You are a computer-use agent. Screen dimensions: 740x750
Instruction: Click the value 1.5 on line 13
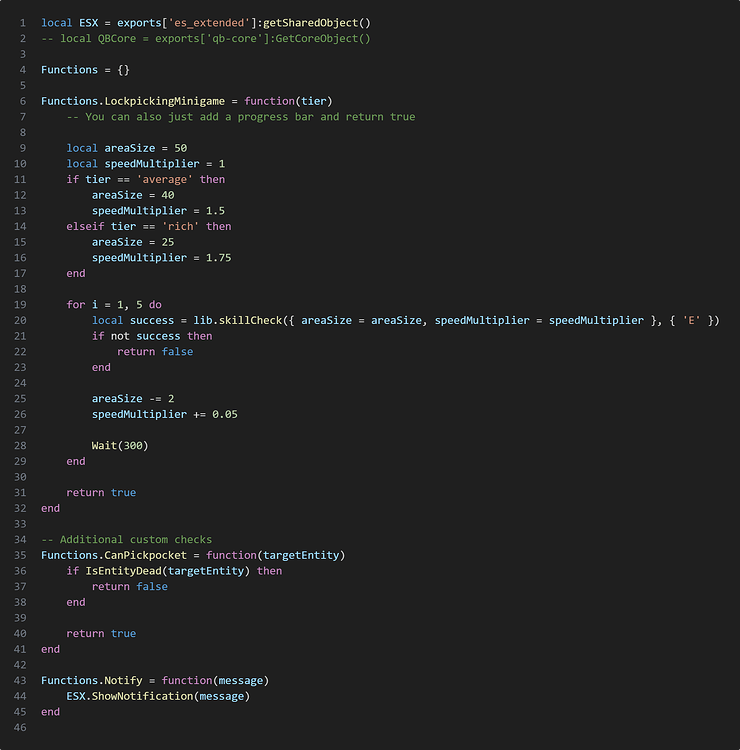[215, 211]
